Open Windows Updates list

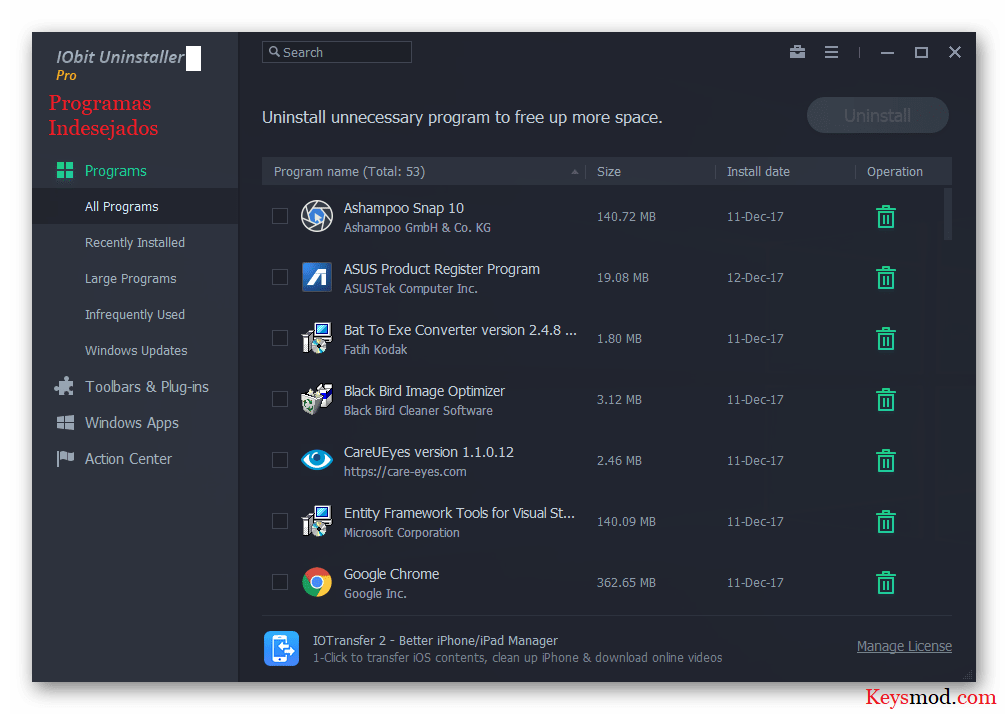point(136,350)
